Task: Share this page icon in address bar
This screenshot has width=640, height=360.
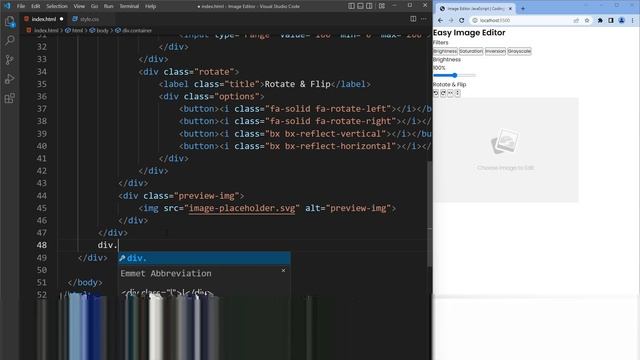Action: click(576, 20)
